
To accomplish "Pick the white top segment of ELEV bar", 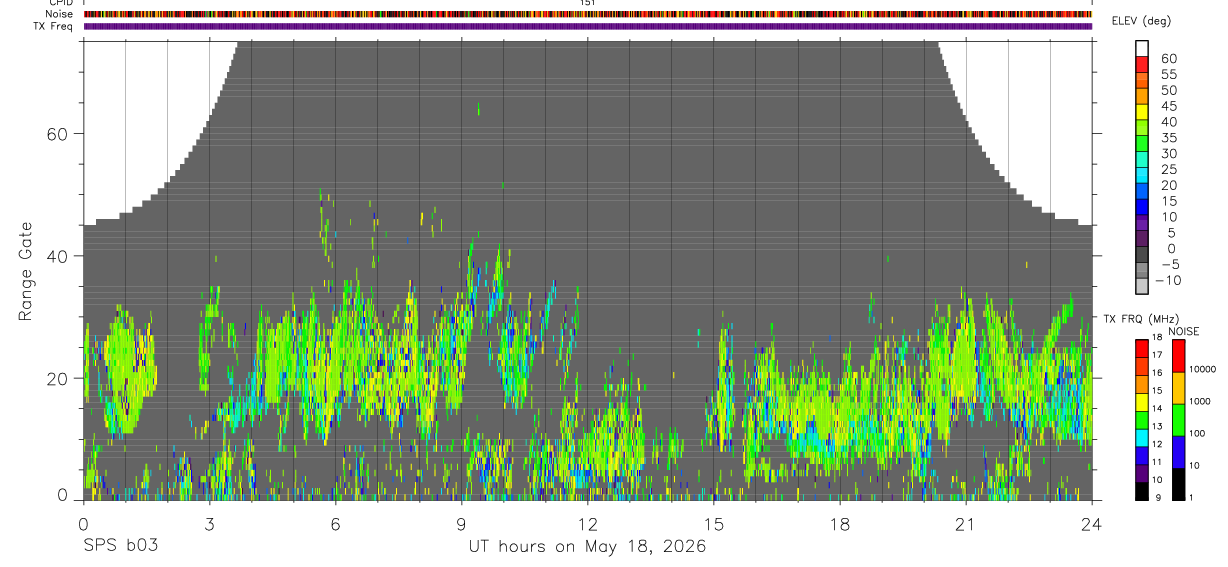I will point(1142,47).
